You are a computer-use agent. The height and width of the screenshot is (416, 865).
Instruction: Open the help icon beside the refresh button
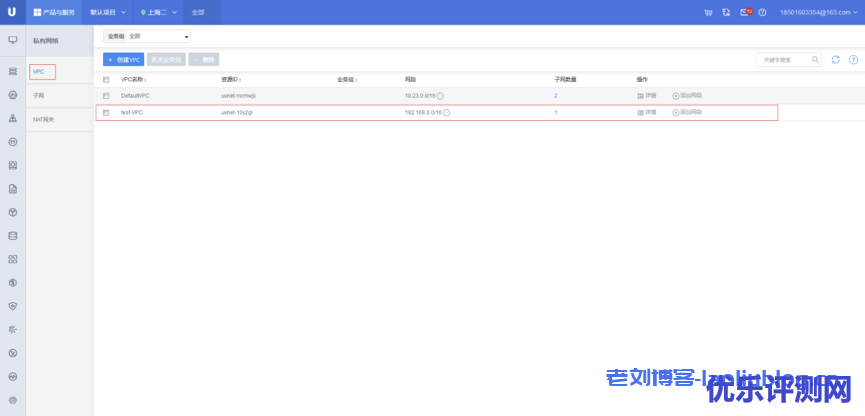pyautogui.click(x=853, y=60)
